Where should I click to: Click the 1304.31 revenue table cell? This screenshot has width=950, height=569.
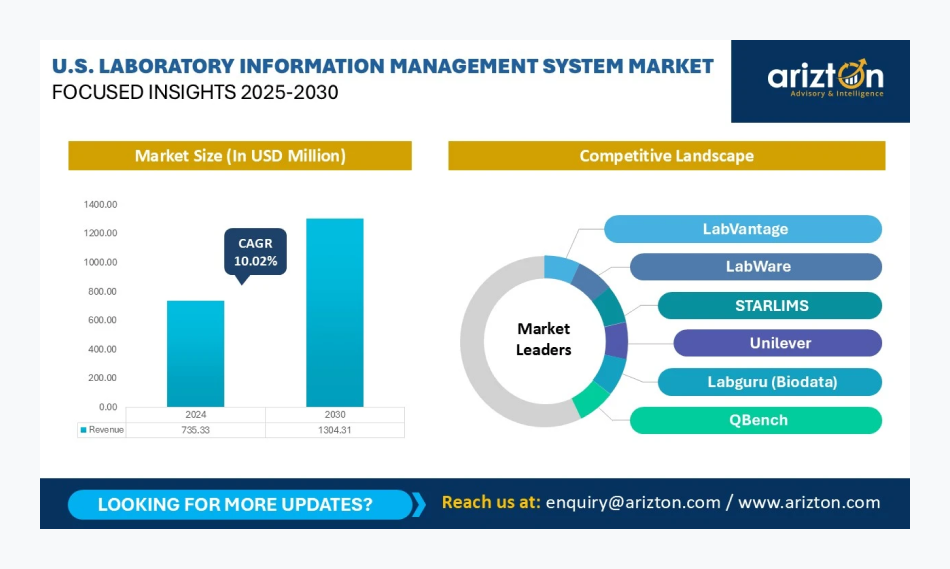[334, 430]
